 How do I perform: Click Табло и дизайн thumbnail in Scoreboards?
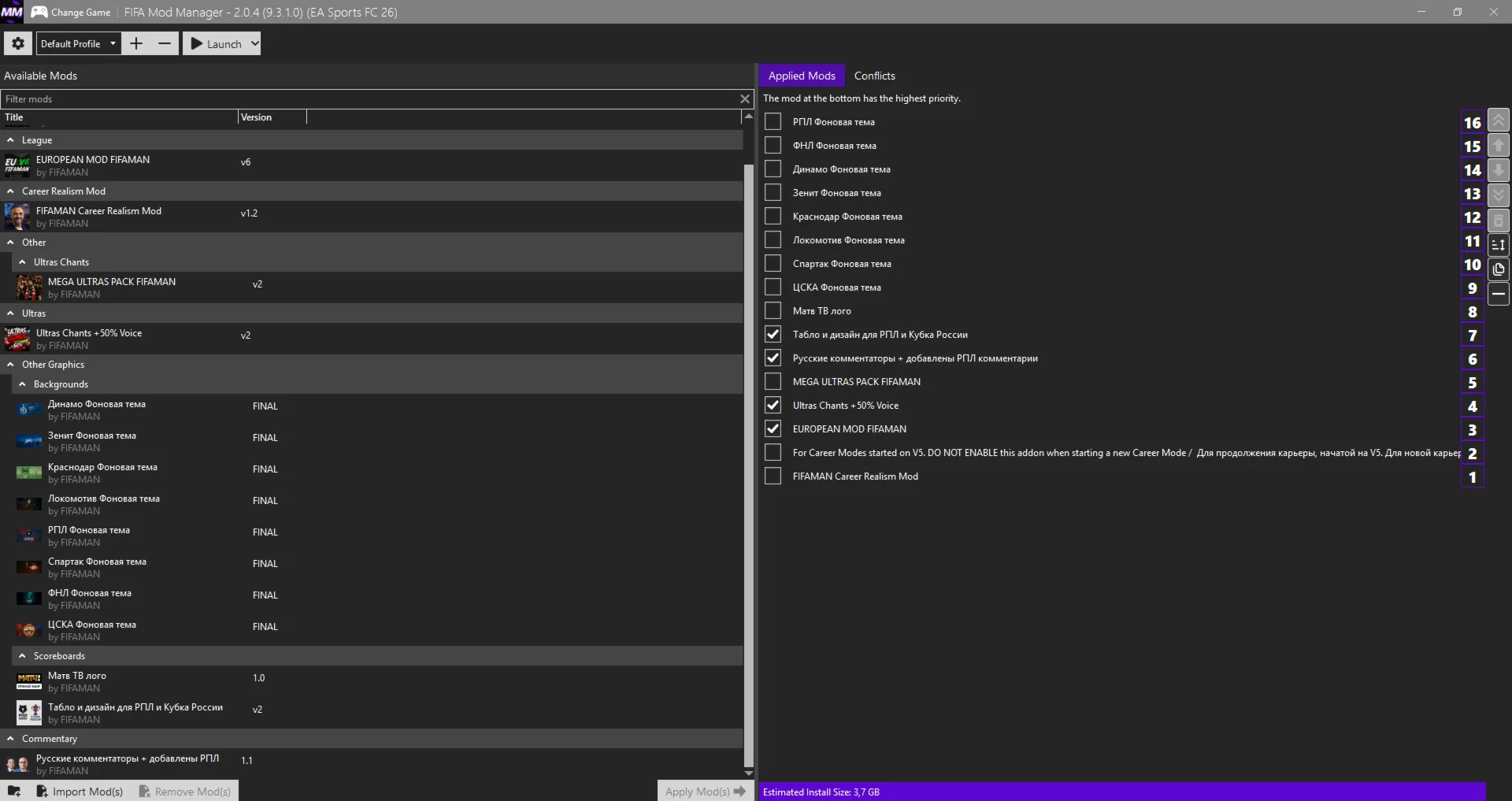(29, 713)
